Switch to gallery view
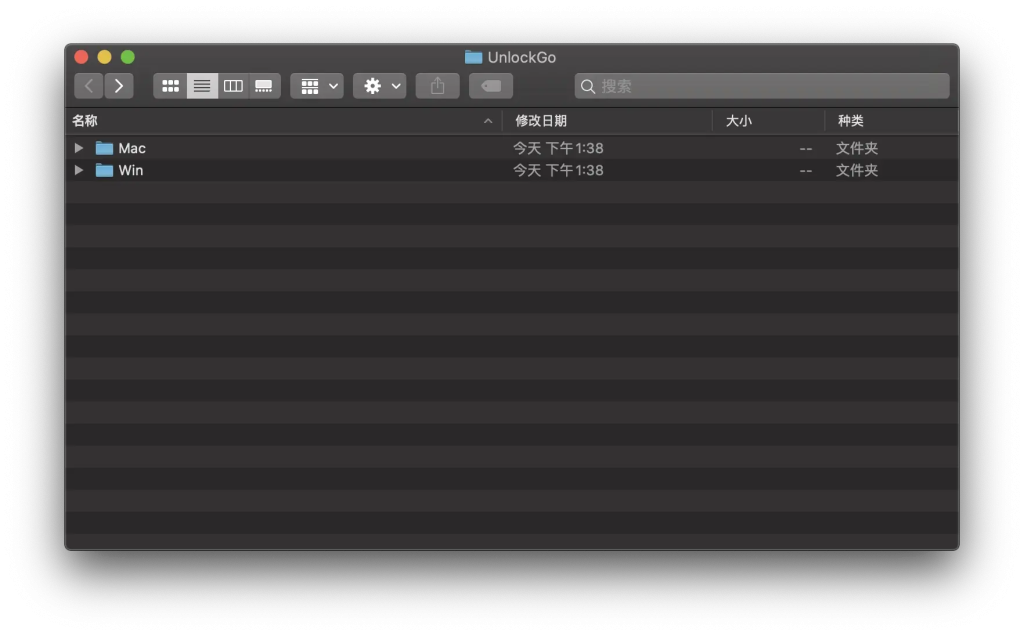This screenshot has width=1024, height=636. [264, 86]
